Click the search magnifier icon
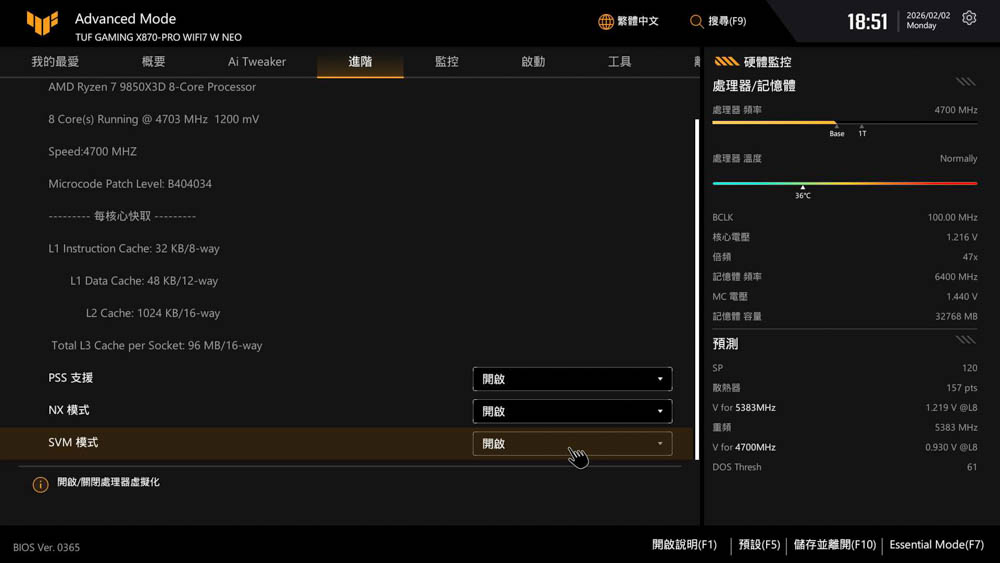Image resolution: width=1000 pixels, height=563 pixels. pos(697,21)
